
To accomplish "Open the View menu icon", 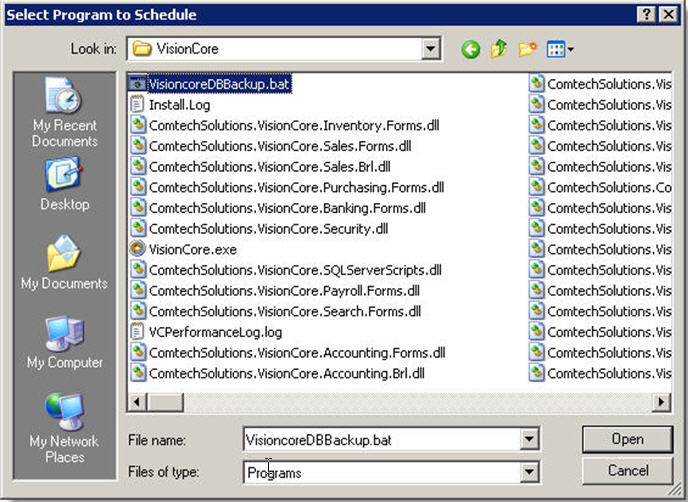I will 559,49.
